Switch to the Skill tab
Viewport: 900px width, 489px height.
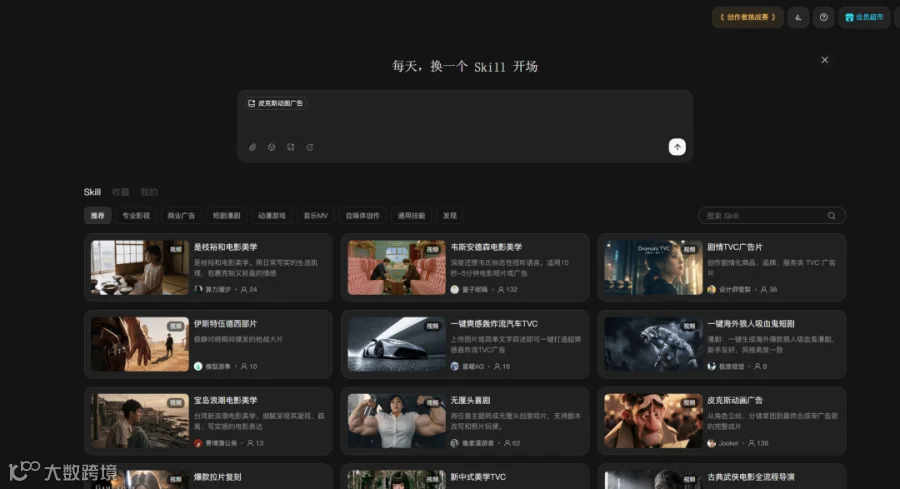click(x=92, y=192)
